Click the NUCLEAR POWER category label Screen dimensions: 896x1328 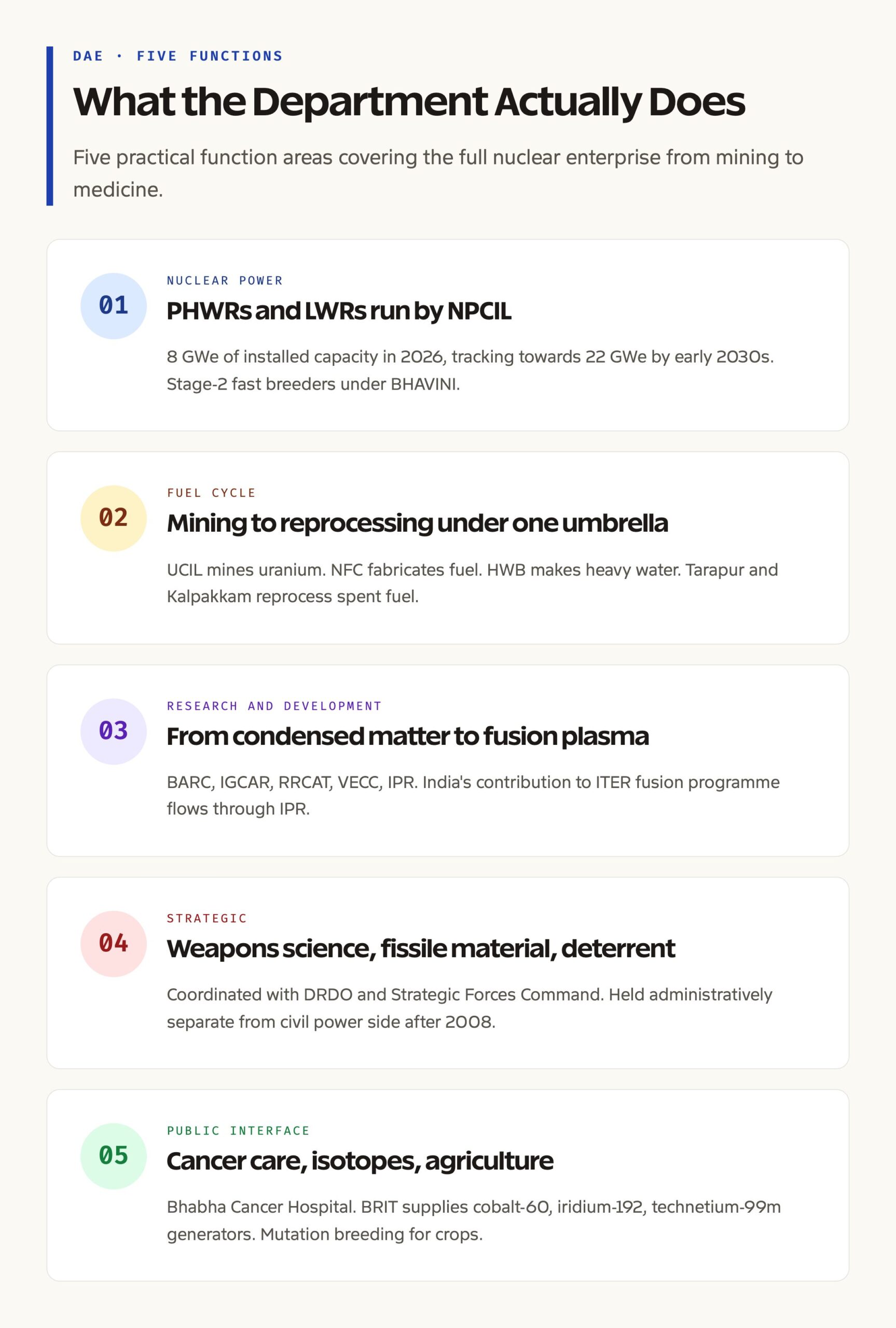[225, 281]
